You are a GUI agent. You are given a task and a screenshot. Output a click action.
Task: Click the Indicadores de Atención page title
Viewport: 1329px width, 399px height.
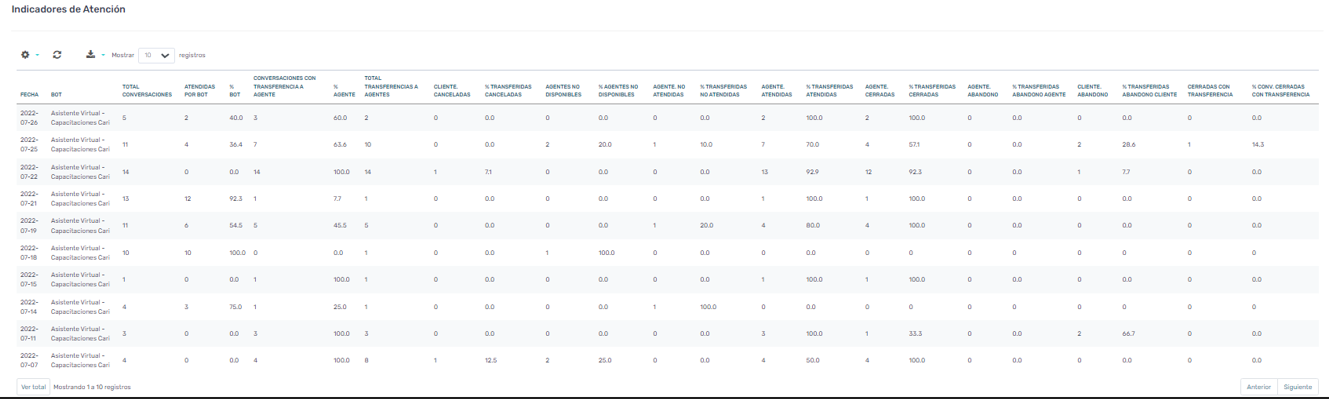pyautogui.click(x=68, y=9)
